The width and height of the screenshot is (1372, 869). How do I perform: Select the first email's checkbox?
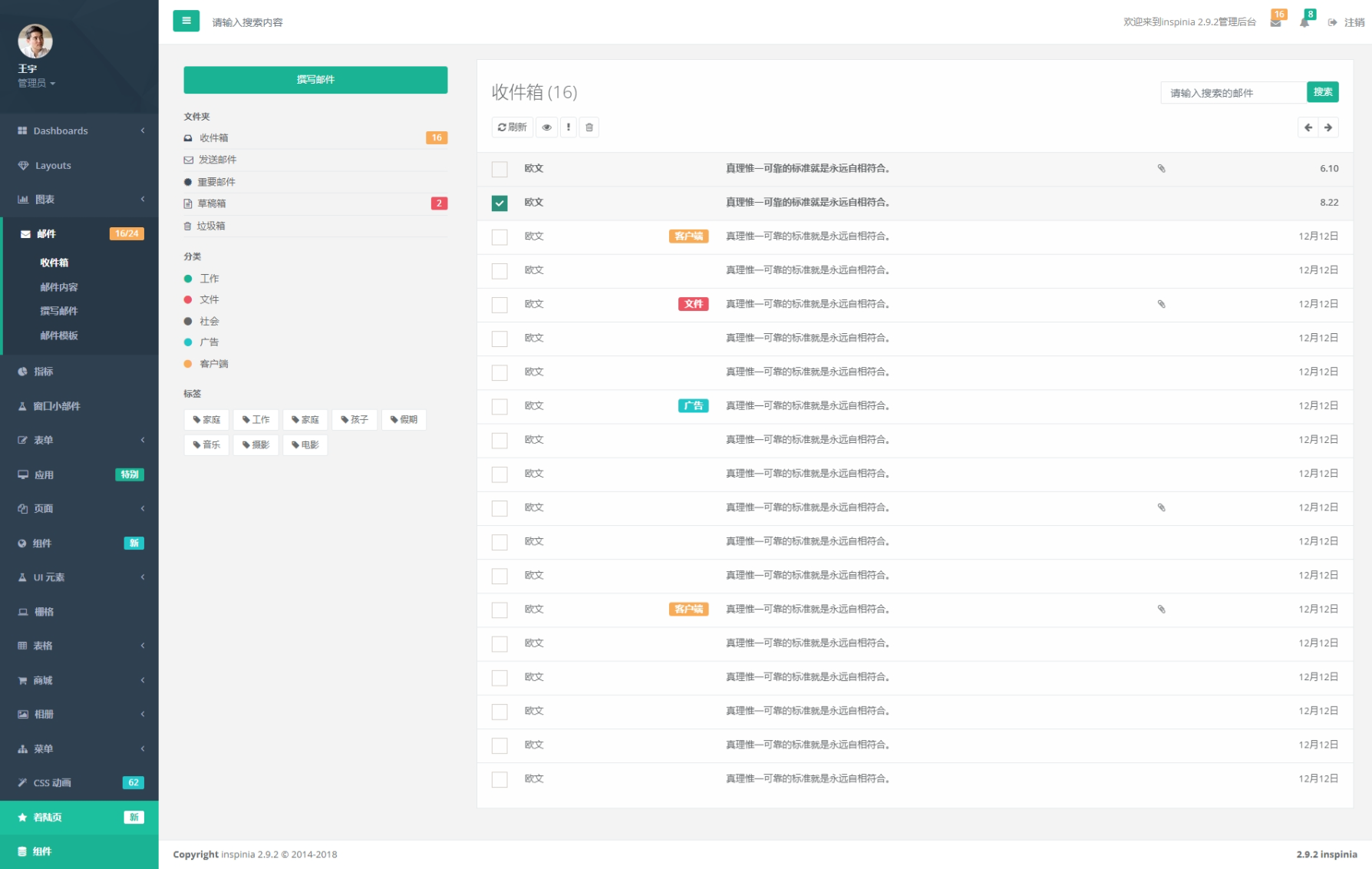500,168
